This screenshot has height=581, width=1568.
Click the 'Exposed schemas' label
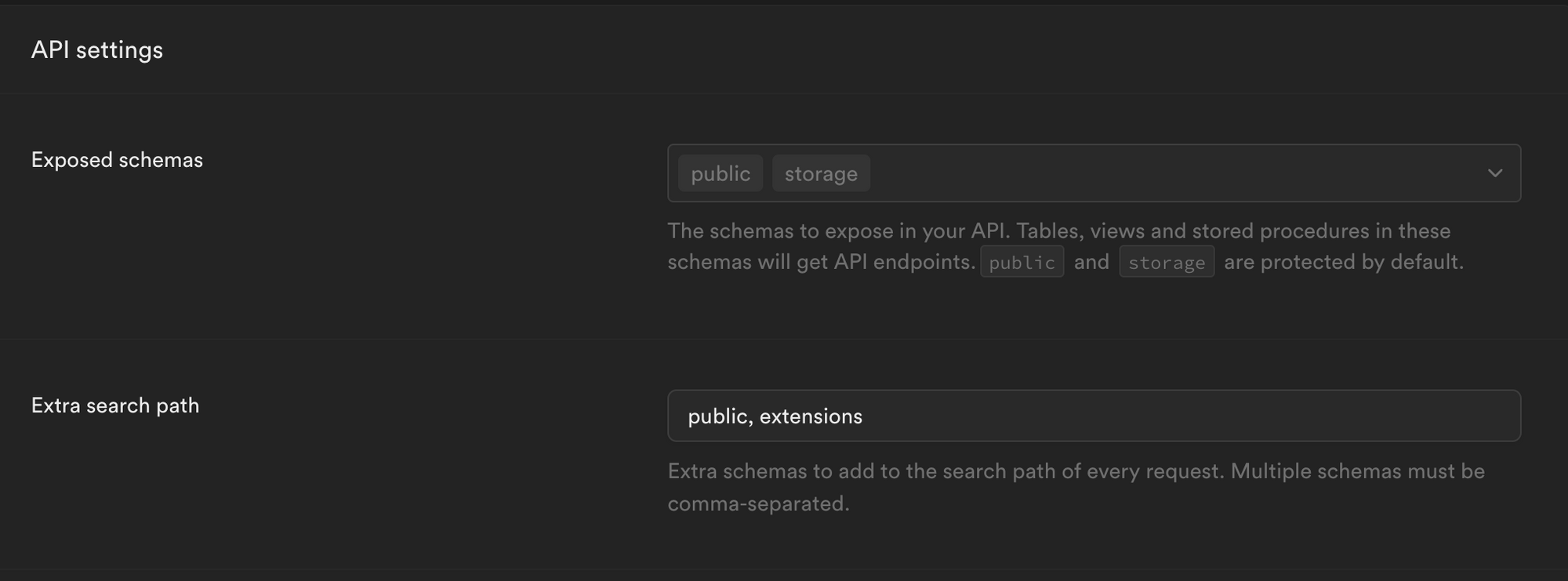(117, 160)
